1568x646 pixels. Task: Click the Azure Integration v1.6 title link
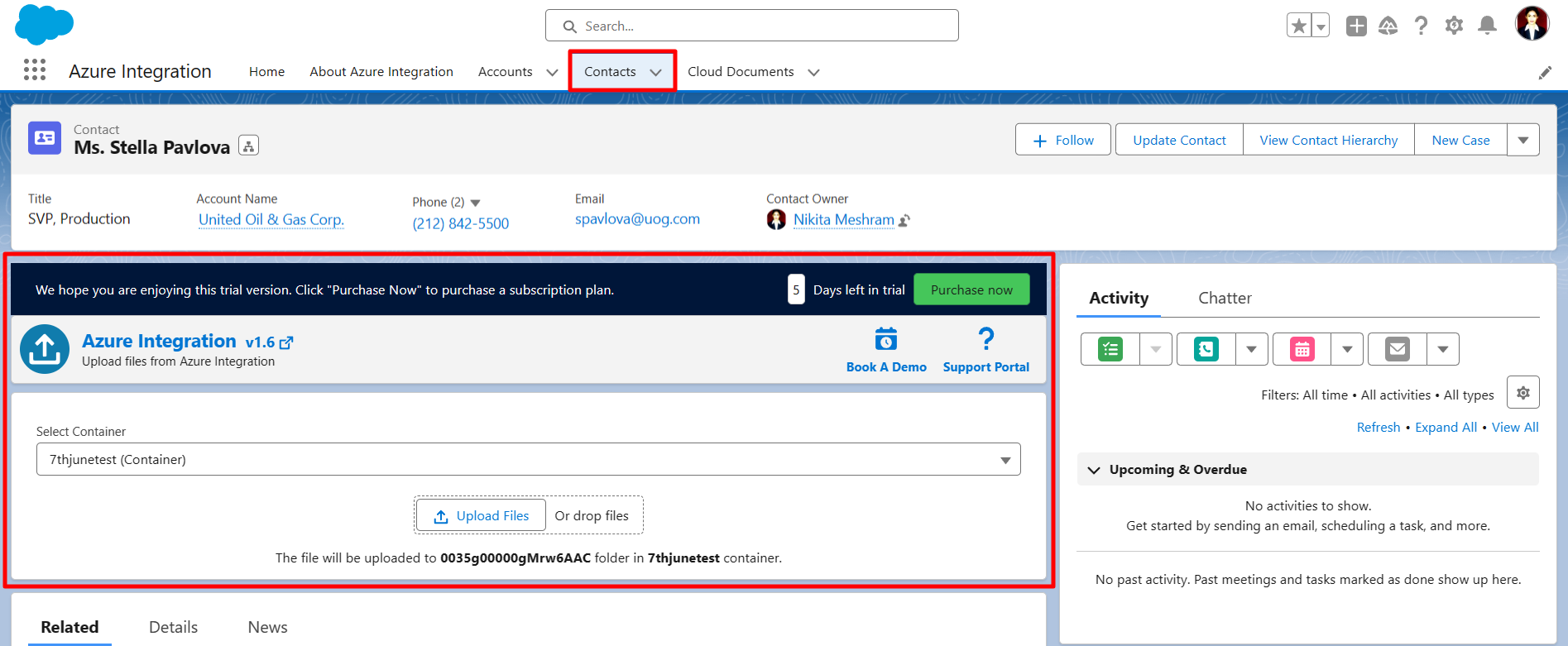tap(187, 341)
